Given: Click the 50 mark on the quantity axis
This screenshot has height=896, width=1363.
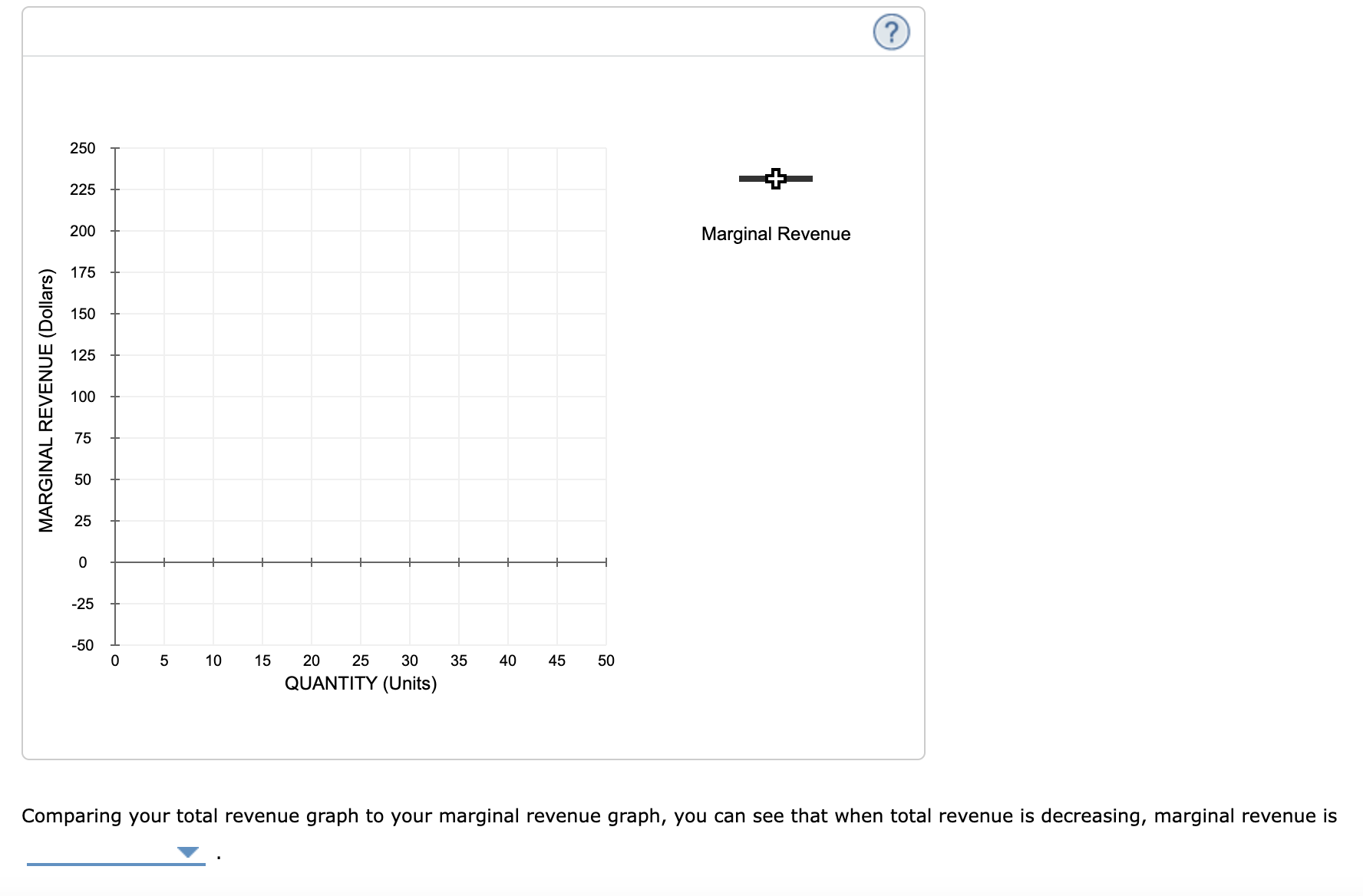Looking at the screenshot, I should pos(606,660).
